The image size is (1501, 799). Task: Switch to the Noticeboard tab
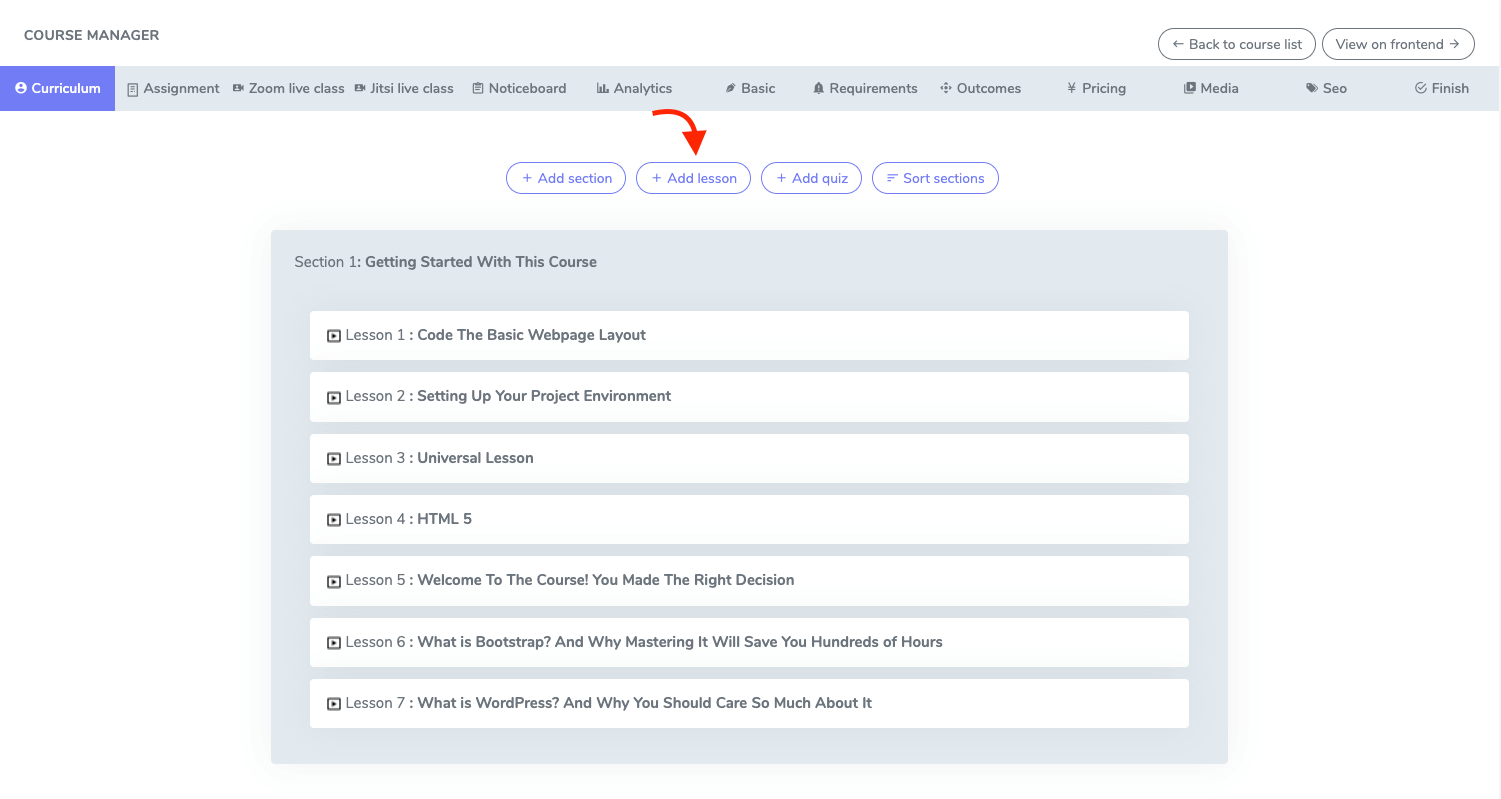point(519,89)
